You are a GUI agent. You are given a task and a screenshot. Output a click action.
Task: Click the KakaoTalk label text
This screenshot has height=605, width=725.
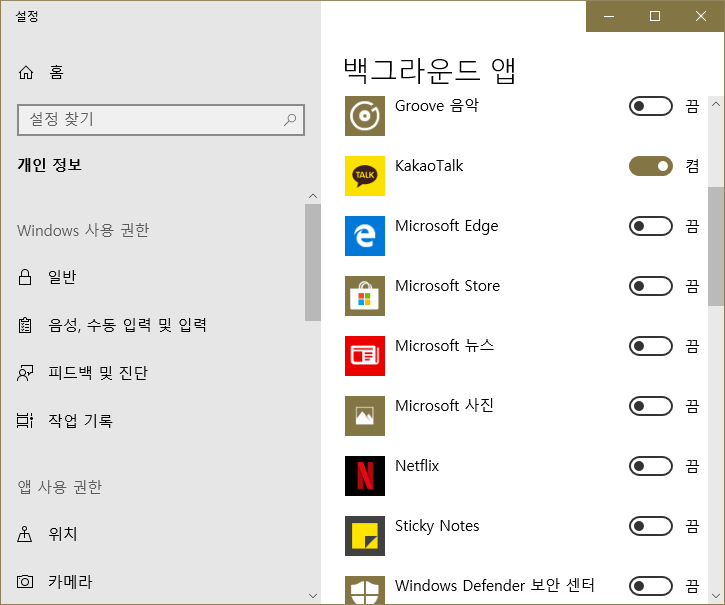pyautogui.click(x=429, y=166)
